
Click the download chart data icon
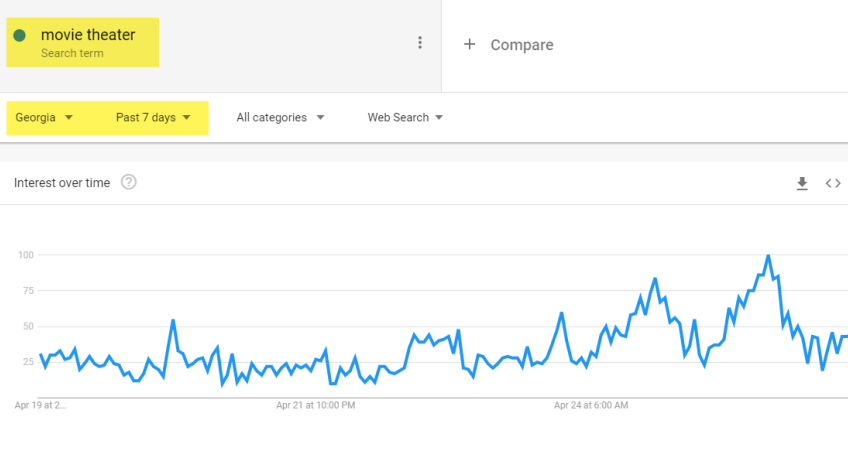801,183
